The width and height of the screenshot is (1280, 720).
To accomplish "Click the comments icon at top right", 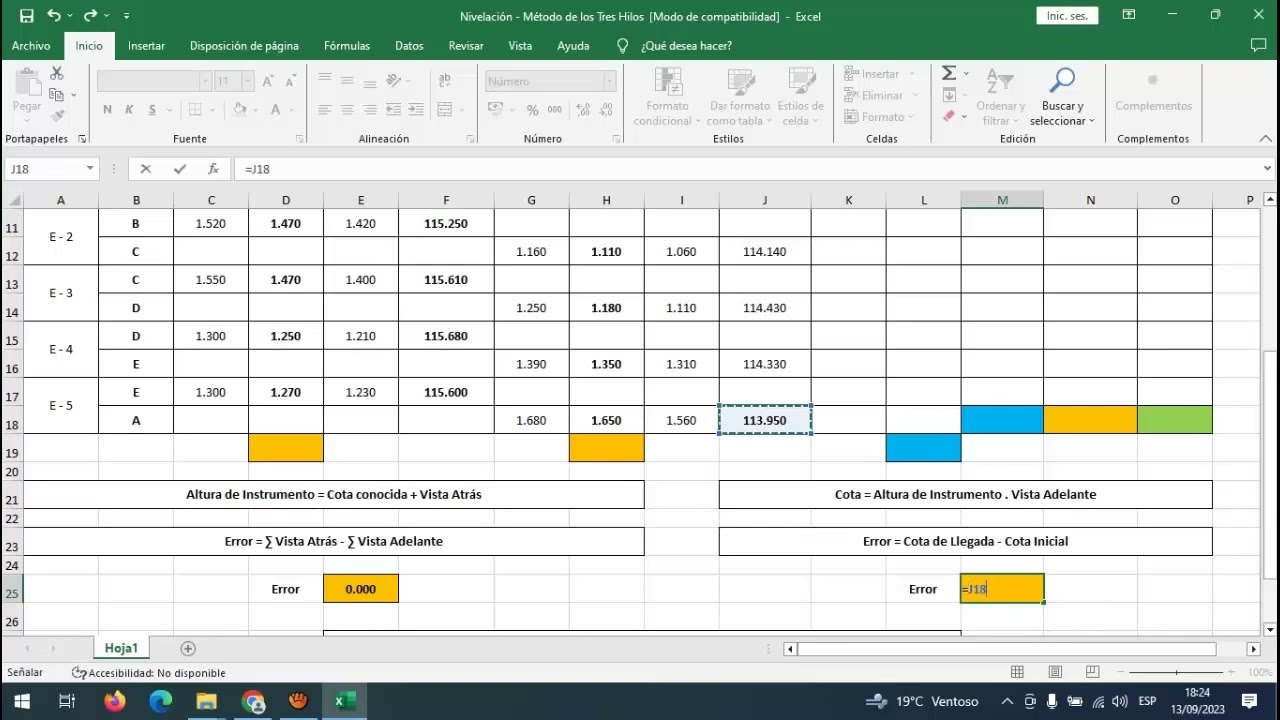I will pyautogui.click(x=1259, y=45).
